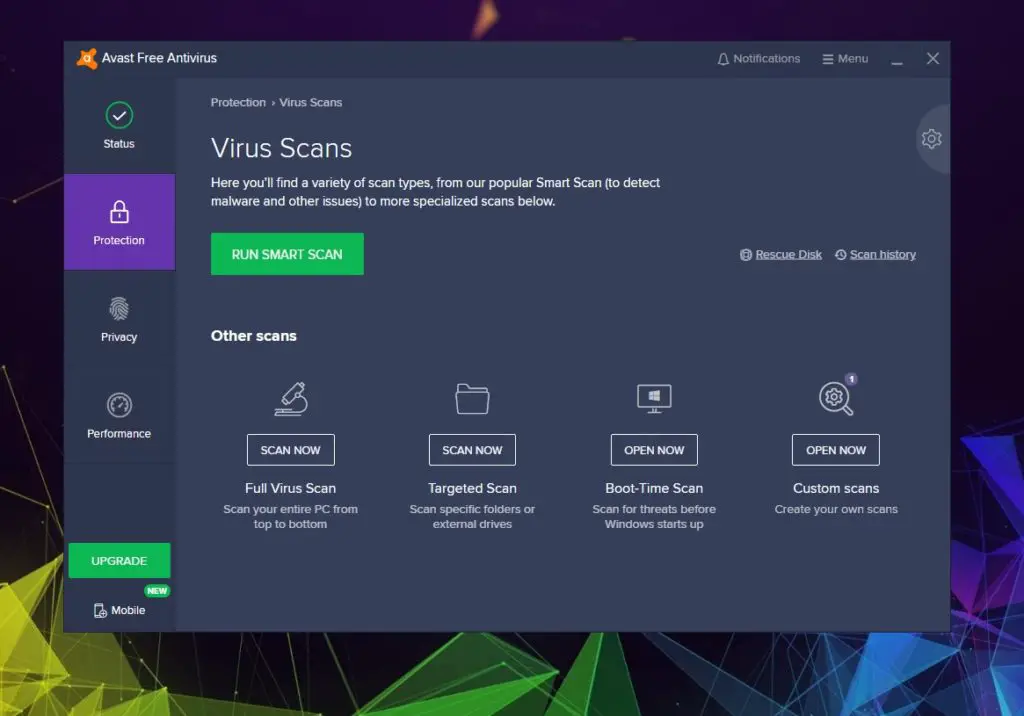Open Custom scans with Open Now
The width and height of the screenshot is (1024, 716).
click(x=836, y=450)
